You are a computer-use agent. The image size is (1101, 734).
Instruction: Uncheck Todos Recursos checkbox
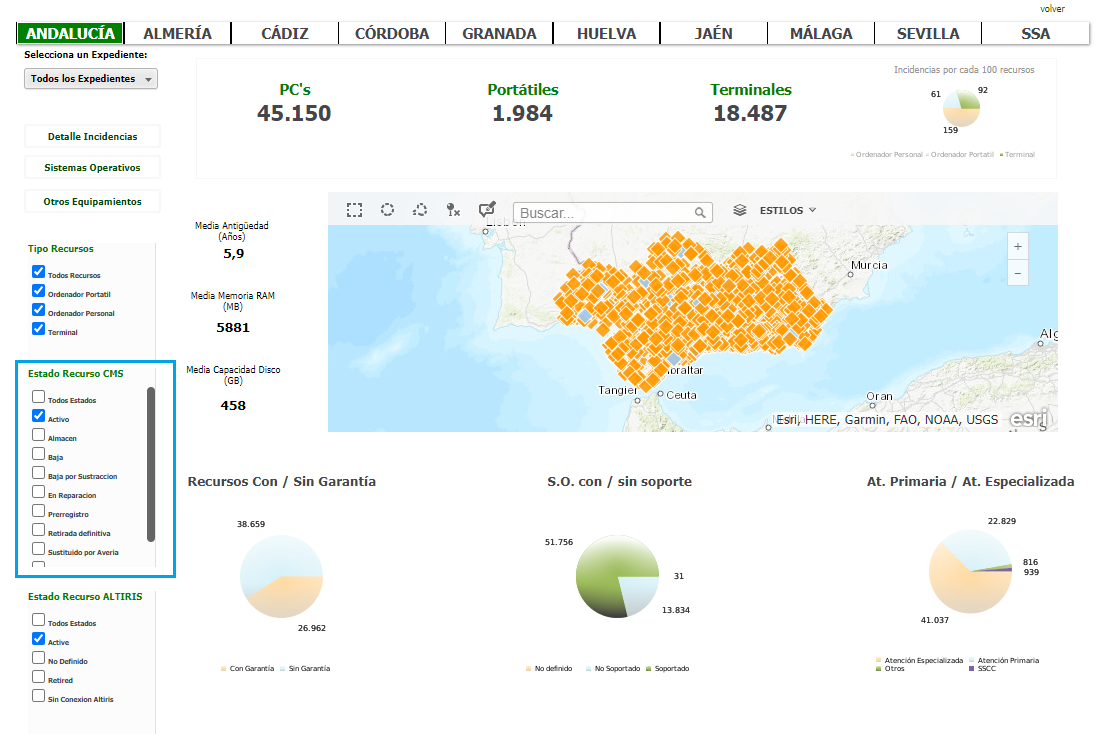point(39,272)
